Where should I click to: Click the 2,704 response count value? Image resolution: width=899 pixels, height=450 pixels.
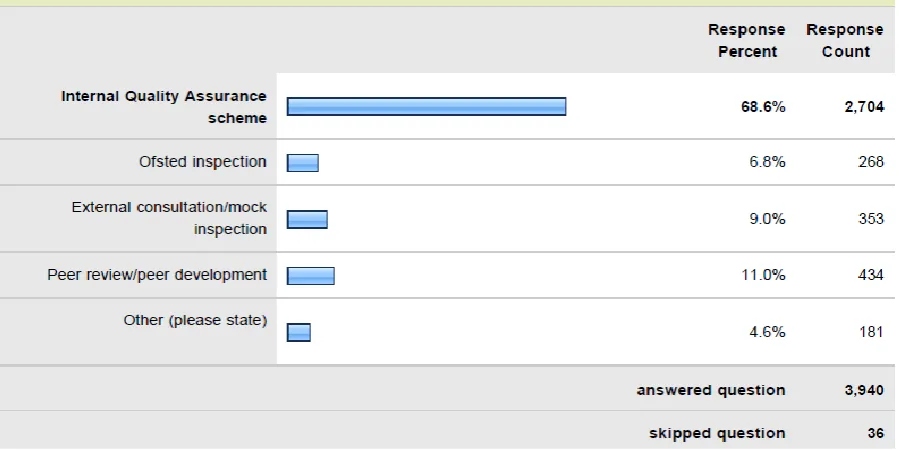[864, 107]
